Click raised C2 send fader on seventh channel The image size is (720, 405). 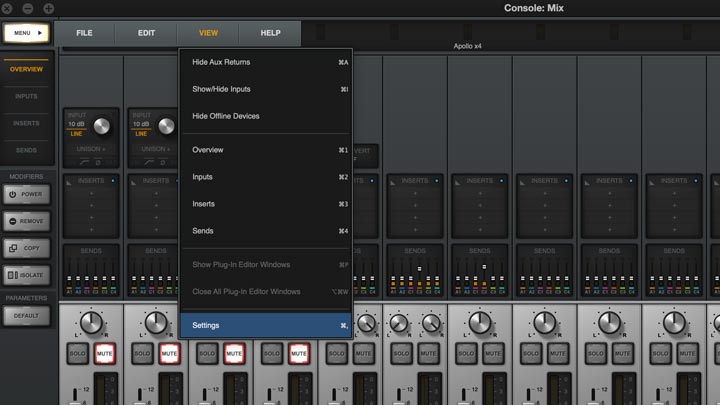484,267
